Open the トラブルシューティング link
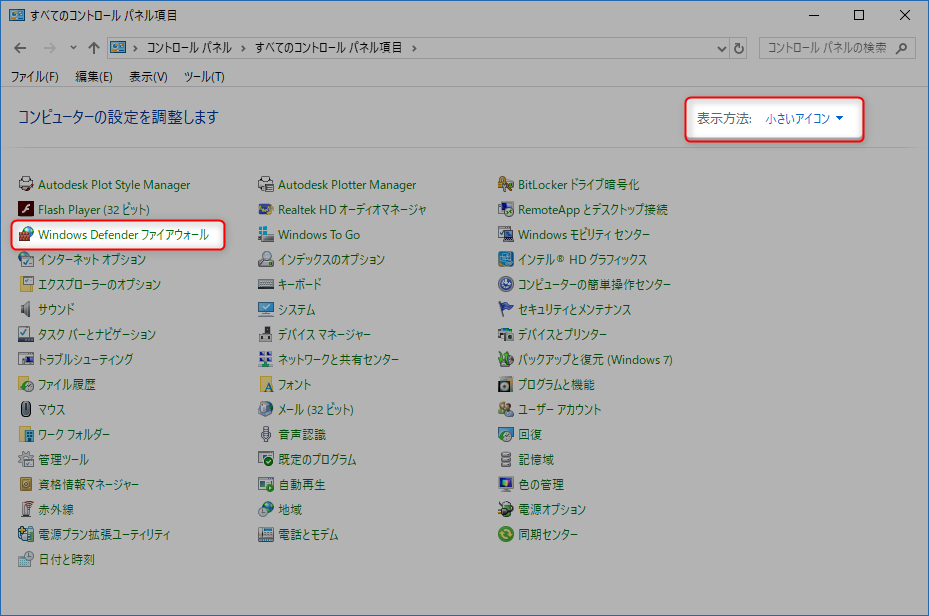The height and width of the screenshot is (616, 929). click(86, 360)
